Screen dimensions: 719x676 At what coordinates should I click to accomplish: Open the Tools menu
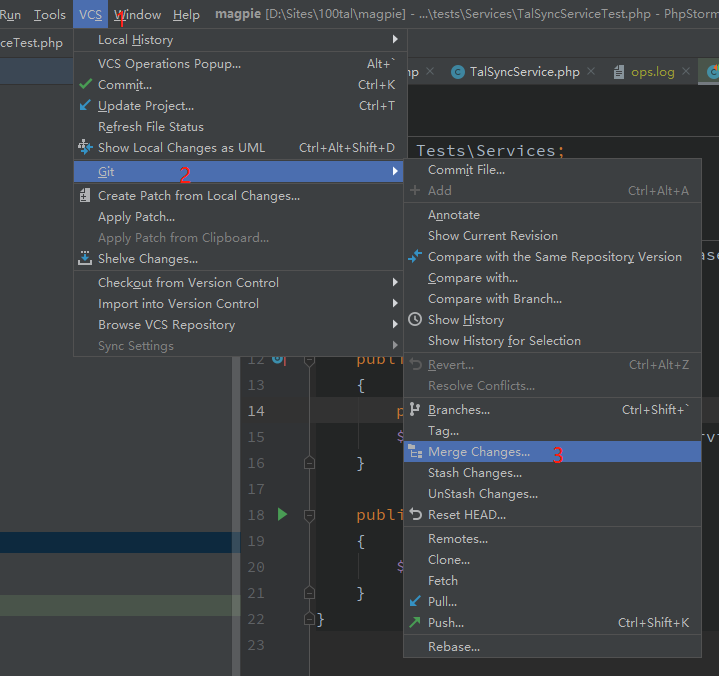click(x=50, y=15)
